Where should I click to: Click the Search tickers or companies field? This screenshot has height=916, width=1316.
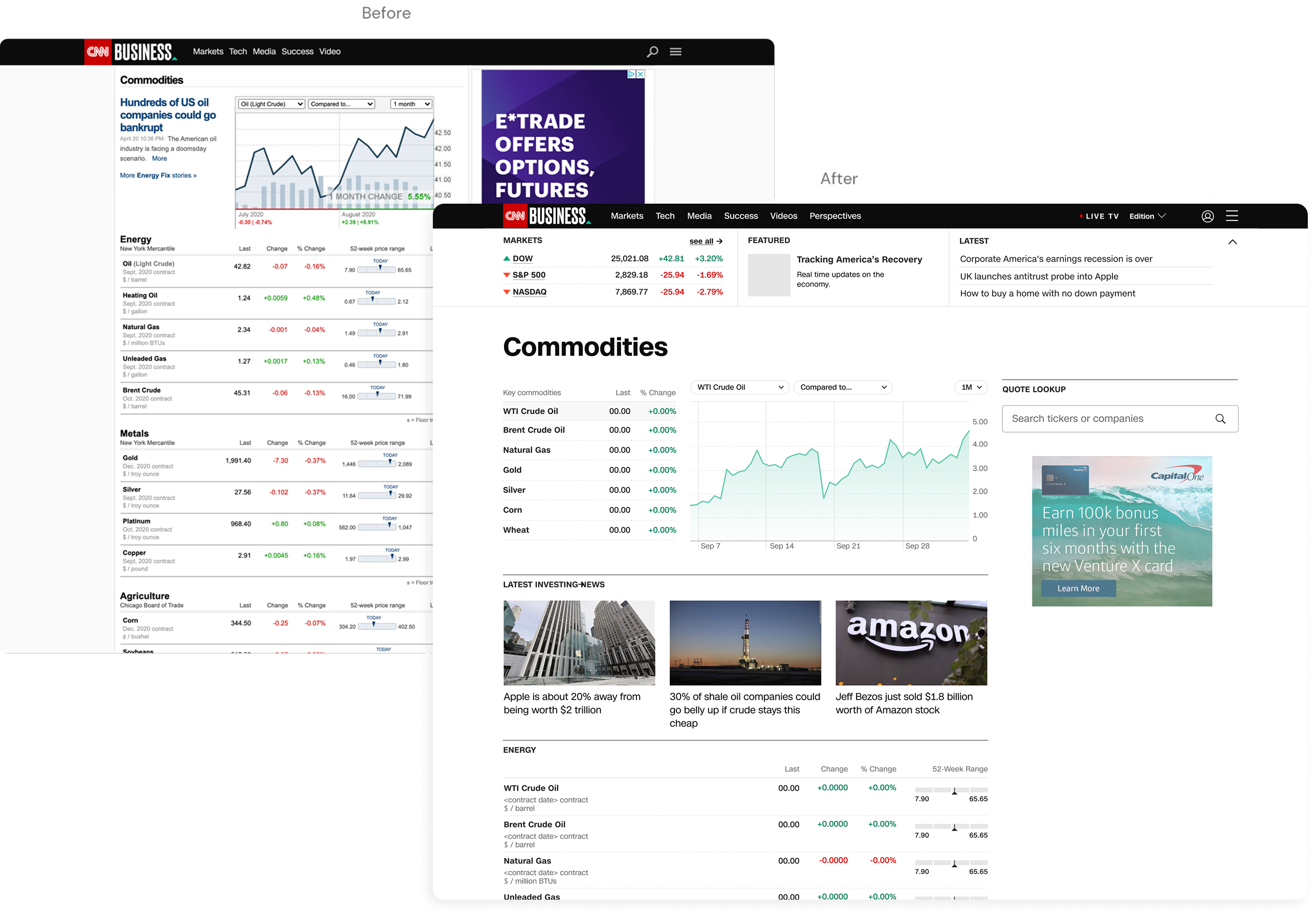tap(1120, 419)
